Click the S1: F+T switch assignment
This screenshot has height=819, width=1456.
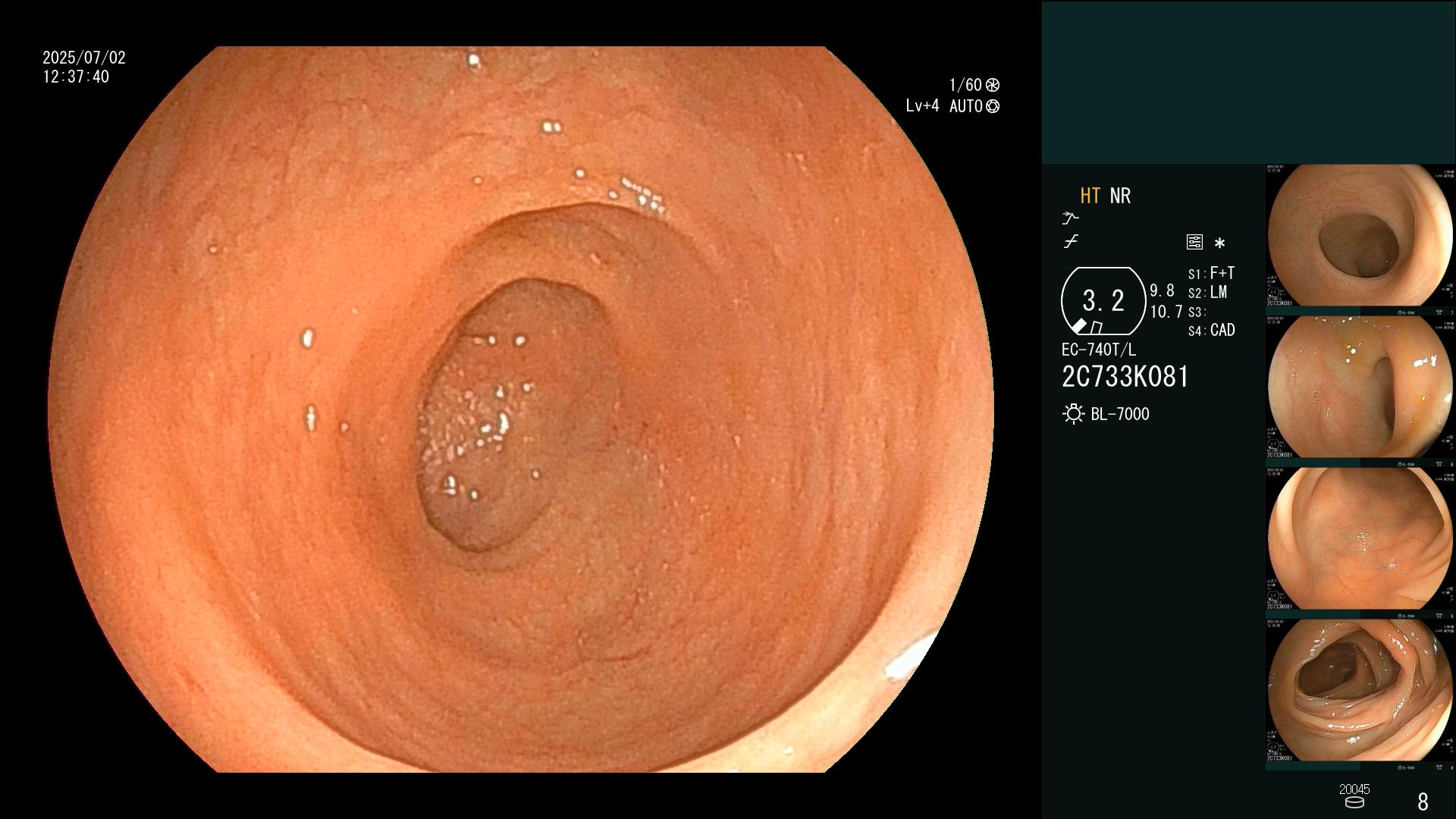tap(1211, 273)
